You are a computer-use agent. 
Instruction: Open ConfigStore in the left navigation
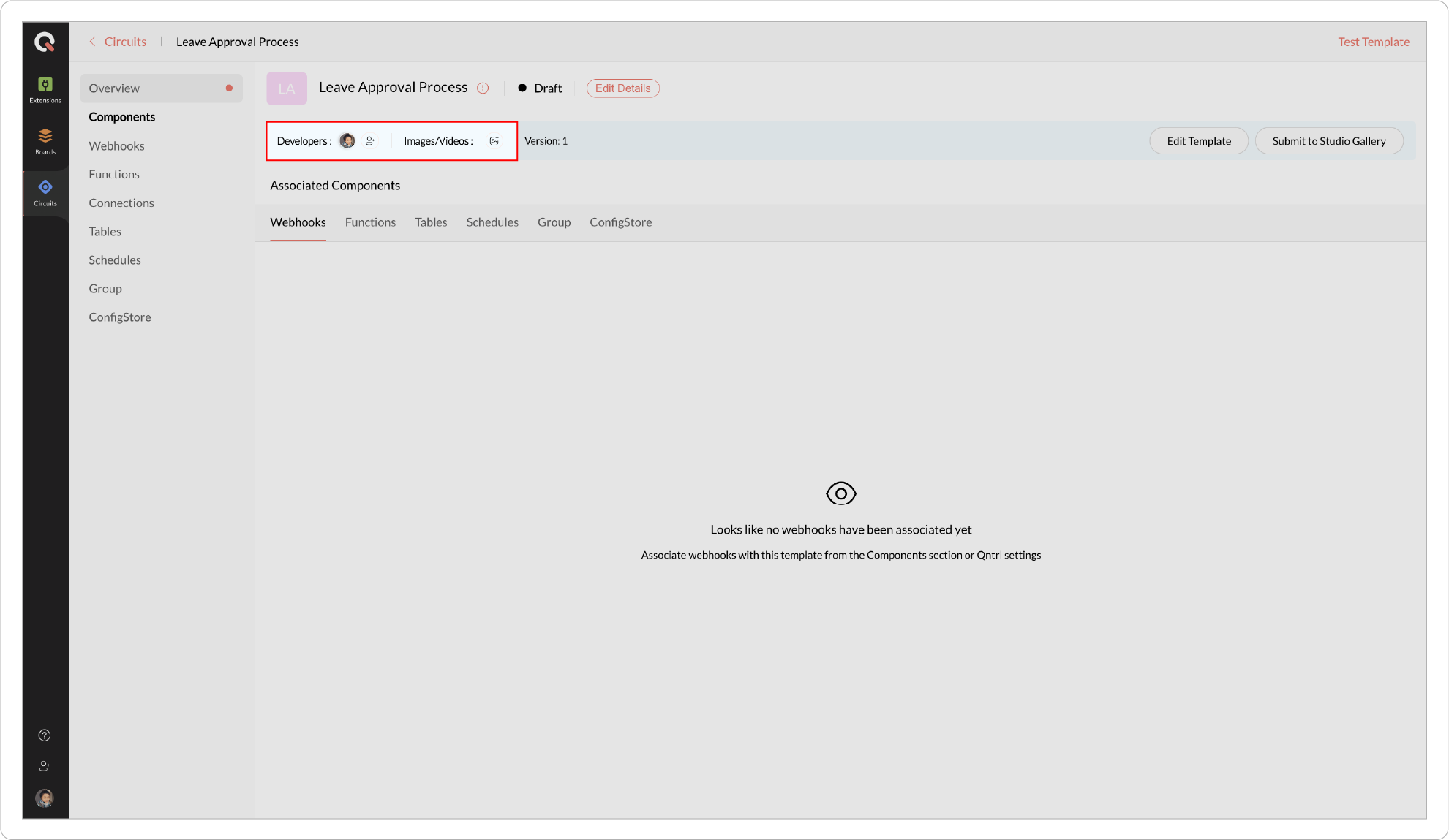[x=120, y=317]
